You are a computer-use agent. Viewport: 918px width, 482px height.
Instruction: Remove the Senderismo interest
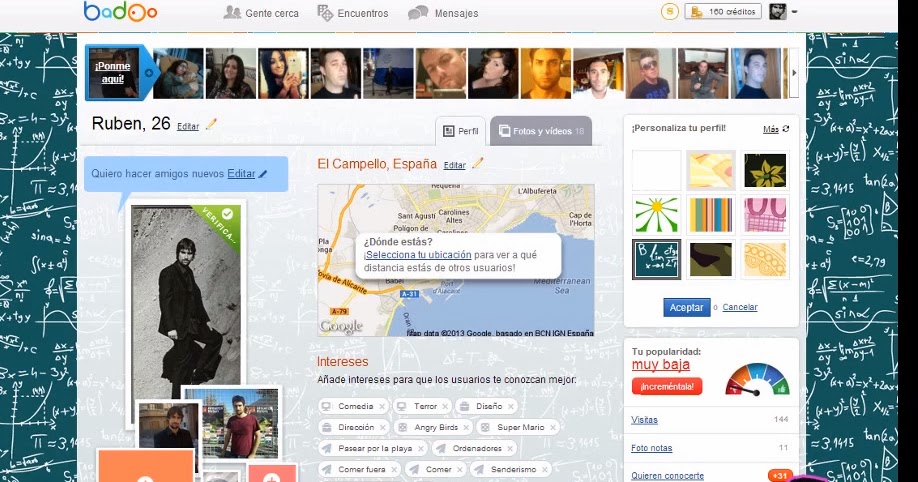pos(544,470)
